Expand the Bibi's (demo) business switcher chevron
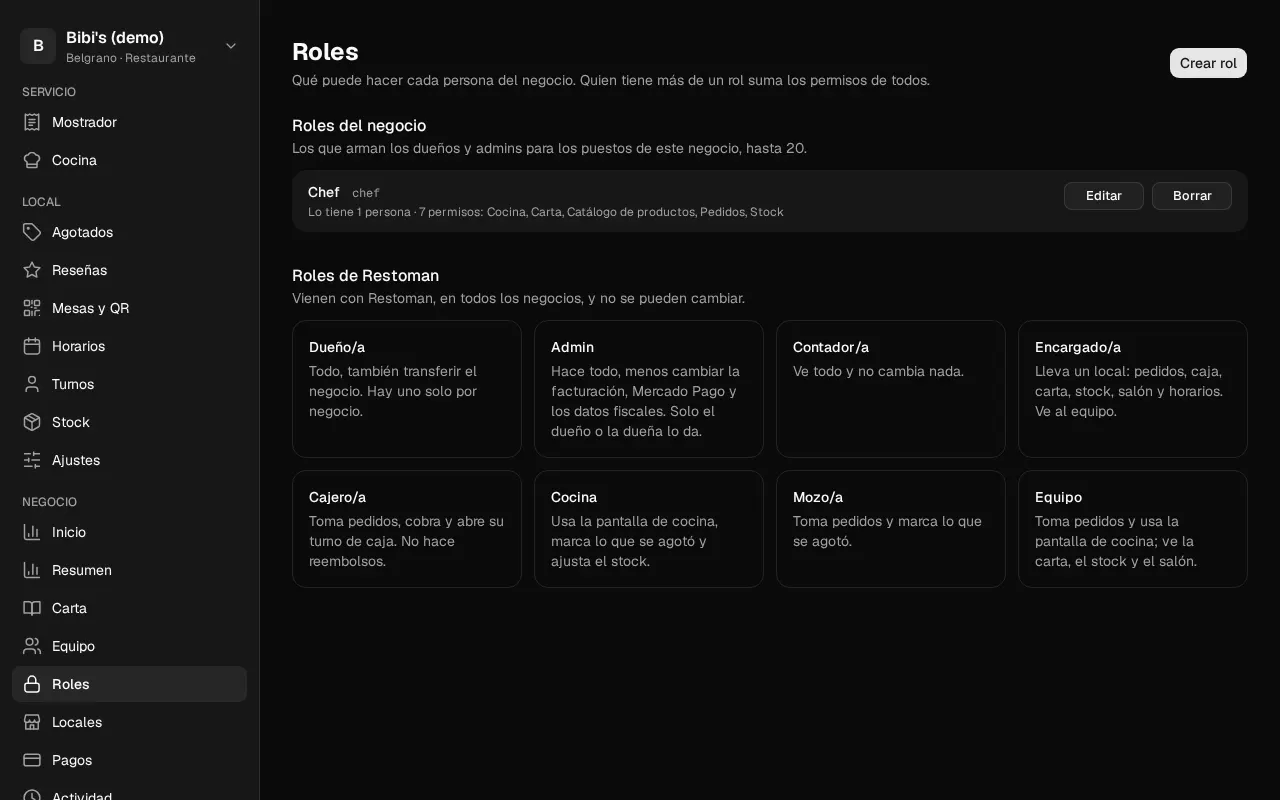 click(x=231, y=46)
